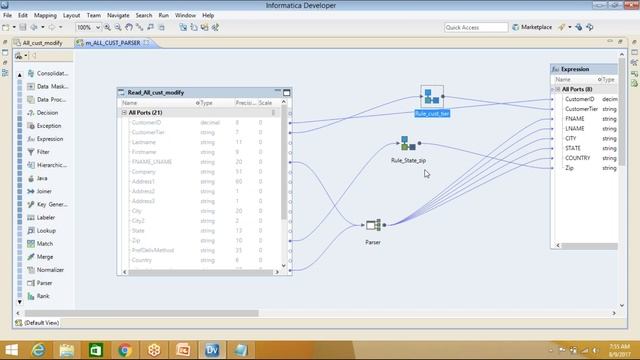Select the Hierarchical transformation
Image resolution: width=640 pixels, height=360 pixels.
(x=47, y=165)
